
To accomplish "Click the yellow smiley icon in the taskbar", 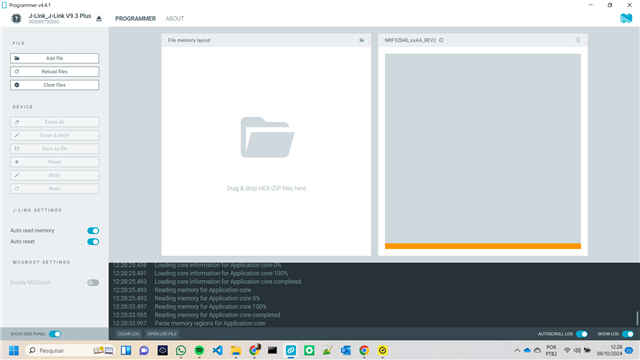I will tap(382, 350).
